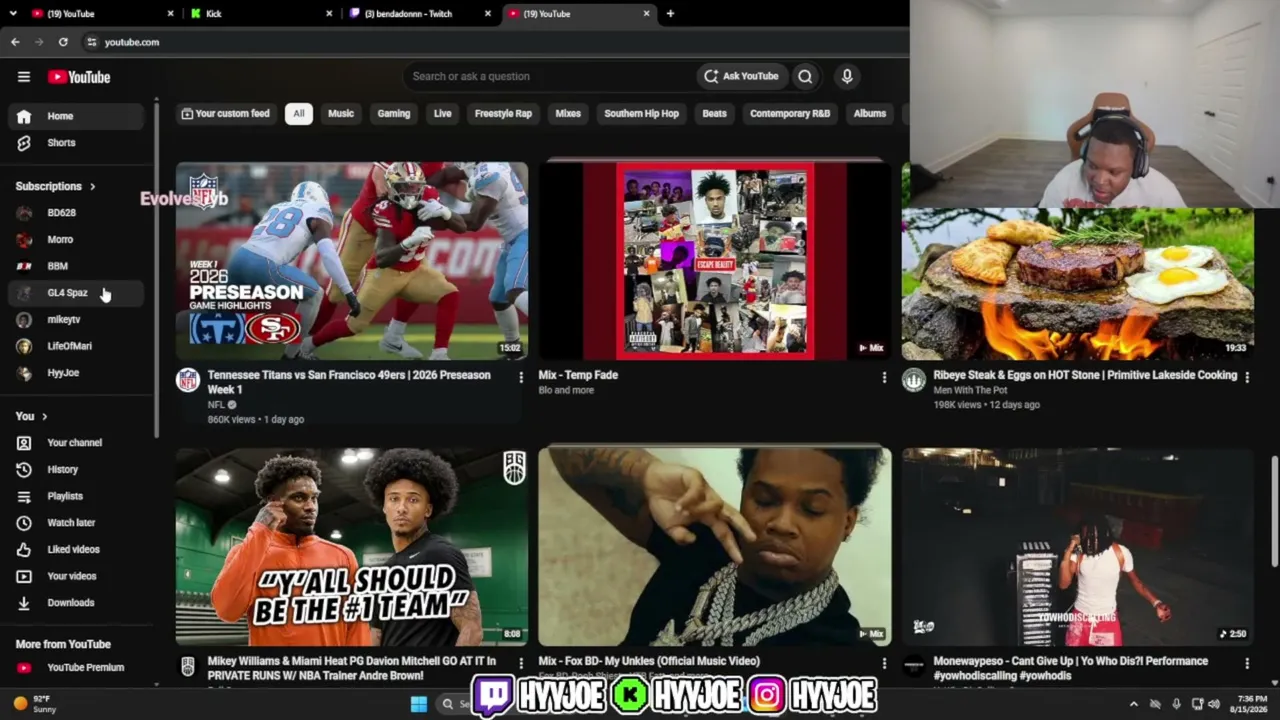Click the YouTube search box

click(548, 76)
